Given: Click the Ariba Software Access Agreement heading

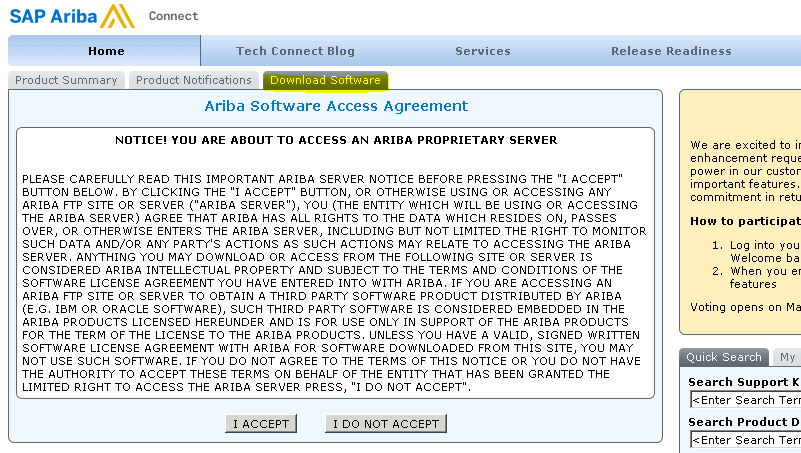Looking at the screenshot, I should point(336,106).
